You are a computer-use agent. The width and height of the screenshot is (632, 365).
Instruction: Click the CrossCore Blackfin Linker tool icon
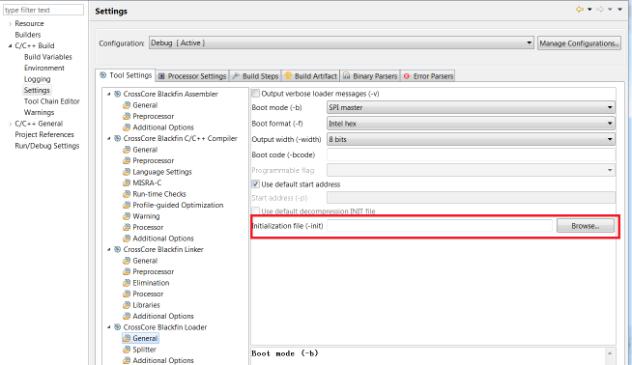click(x=117, y=249)
